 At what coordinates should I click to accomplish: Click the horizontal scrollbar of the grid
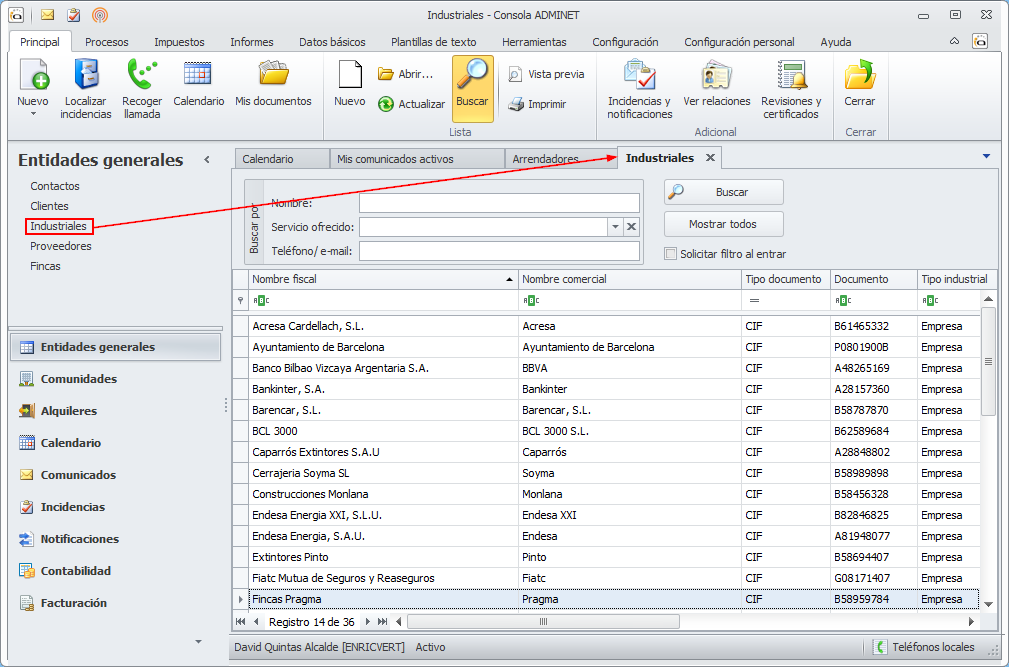pos(543,622)
